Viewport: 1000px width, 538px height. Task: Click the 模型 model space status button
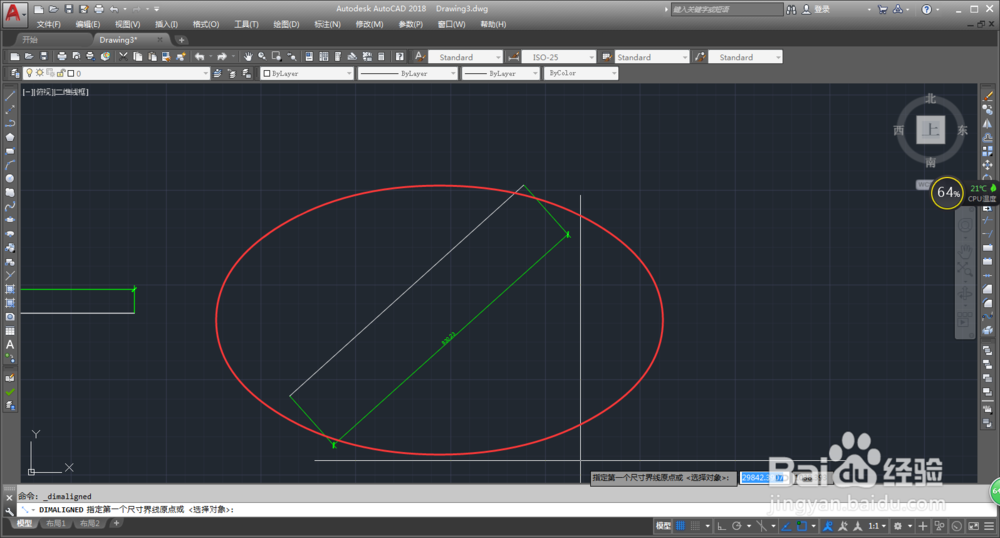point(663,526)
